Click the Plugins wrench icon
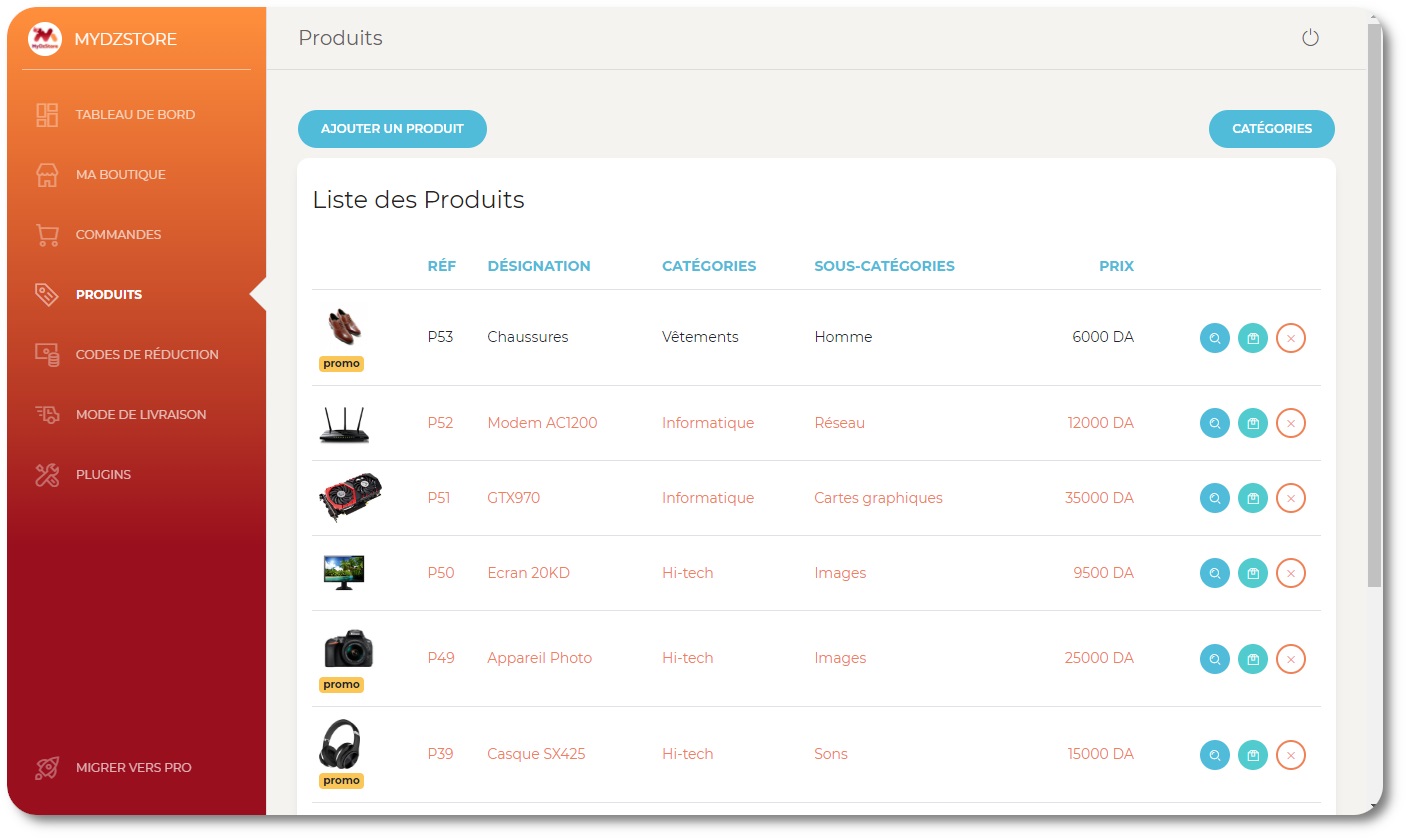 tap(46, 474)
